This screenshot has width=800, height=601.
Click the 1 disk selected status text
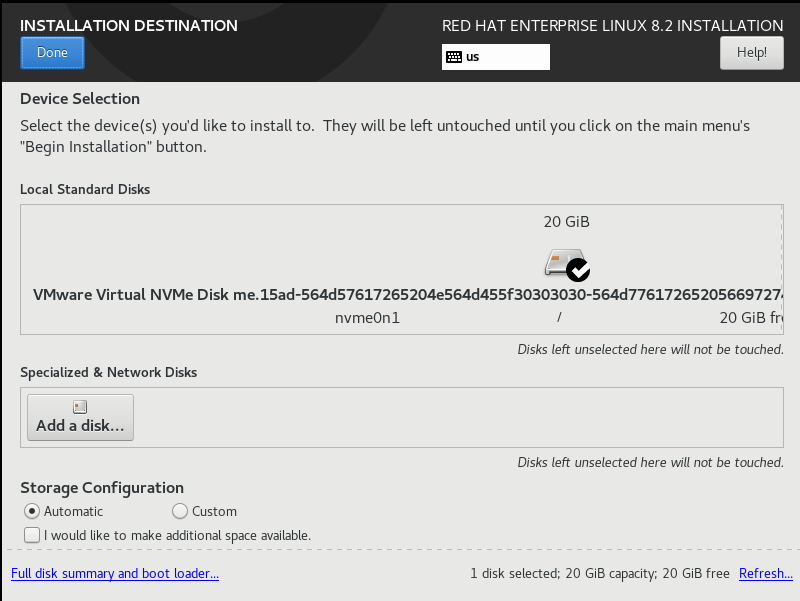(x=599, y=573)
